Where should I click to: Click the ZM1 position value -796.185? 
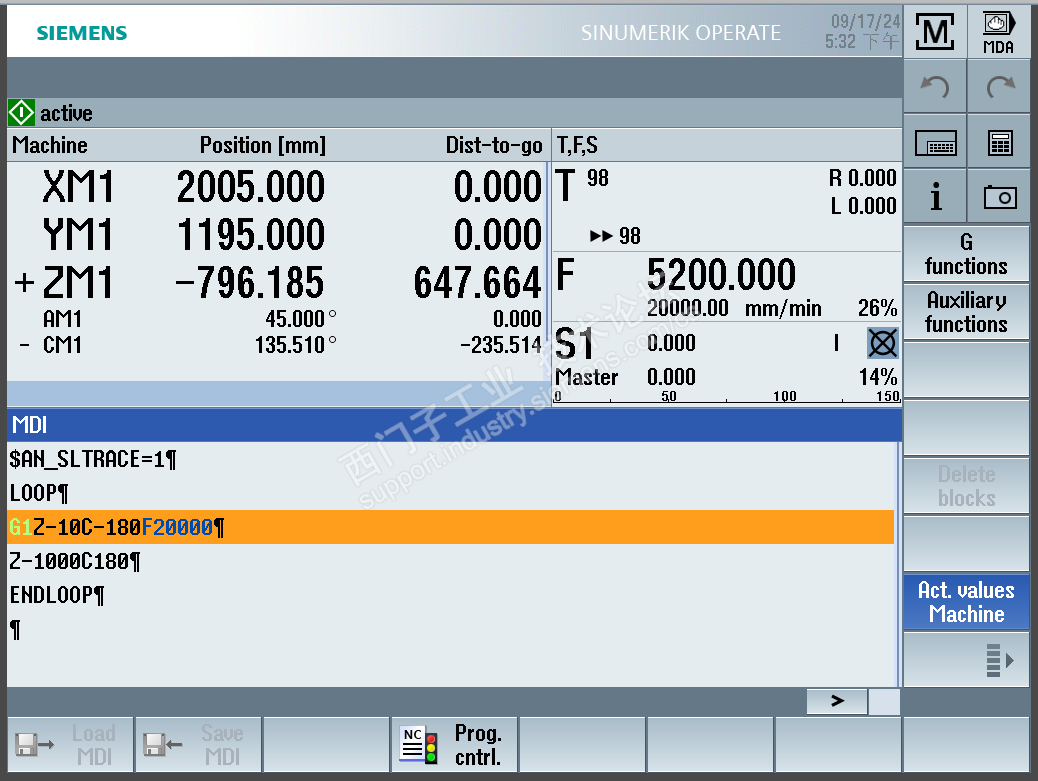coord(249,283)
